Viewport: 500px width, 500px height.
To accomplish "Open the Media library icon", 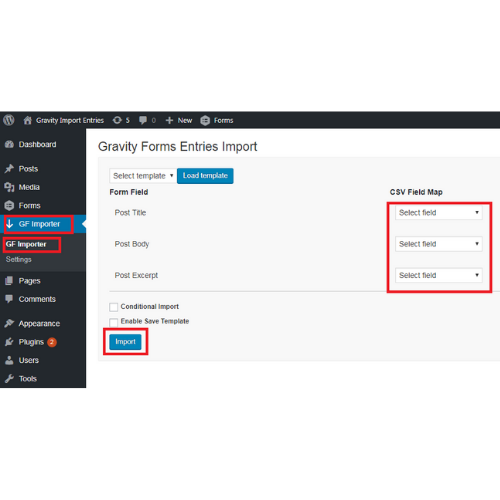I will tap(9, 187).
